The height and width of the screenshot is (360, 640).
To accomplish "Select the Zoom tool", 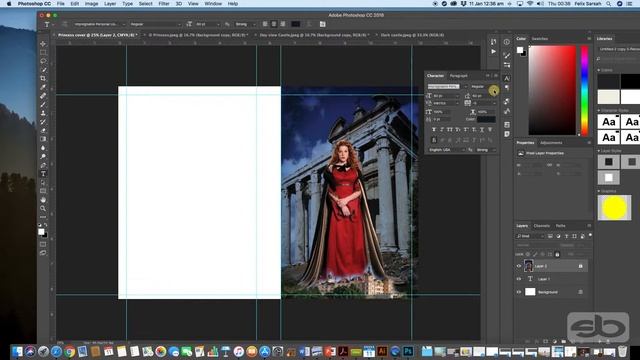I will point(43,208).
